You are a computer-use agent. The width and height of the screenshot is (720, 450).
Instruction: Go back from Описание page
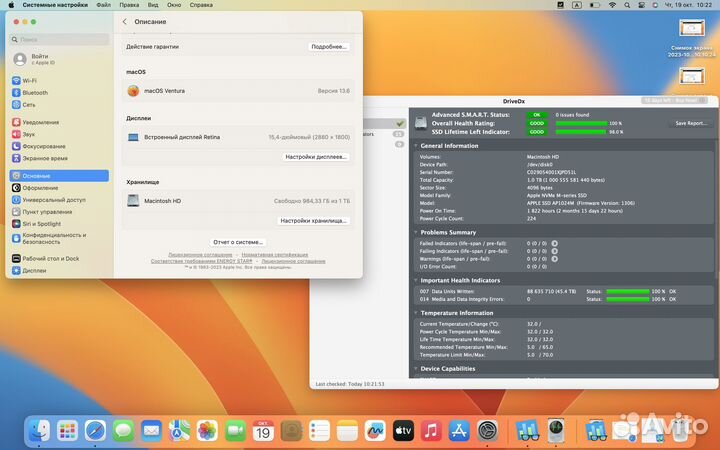(x=124, y=22)
